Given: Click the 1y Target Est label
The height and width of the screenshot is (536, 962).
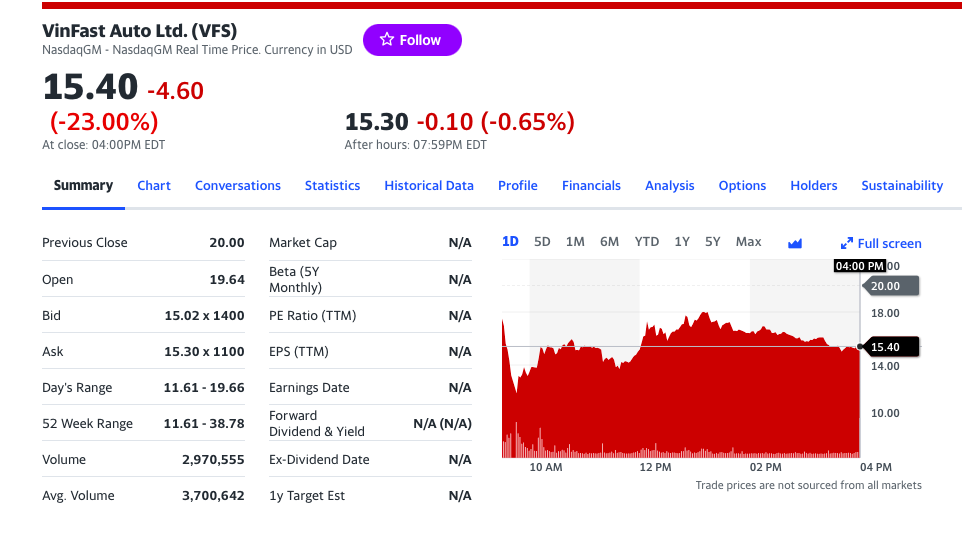Looking at the screenshot, I should click(307, 496).
